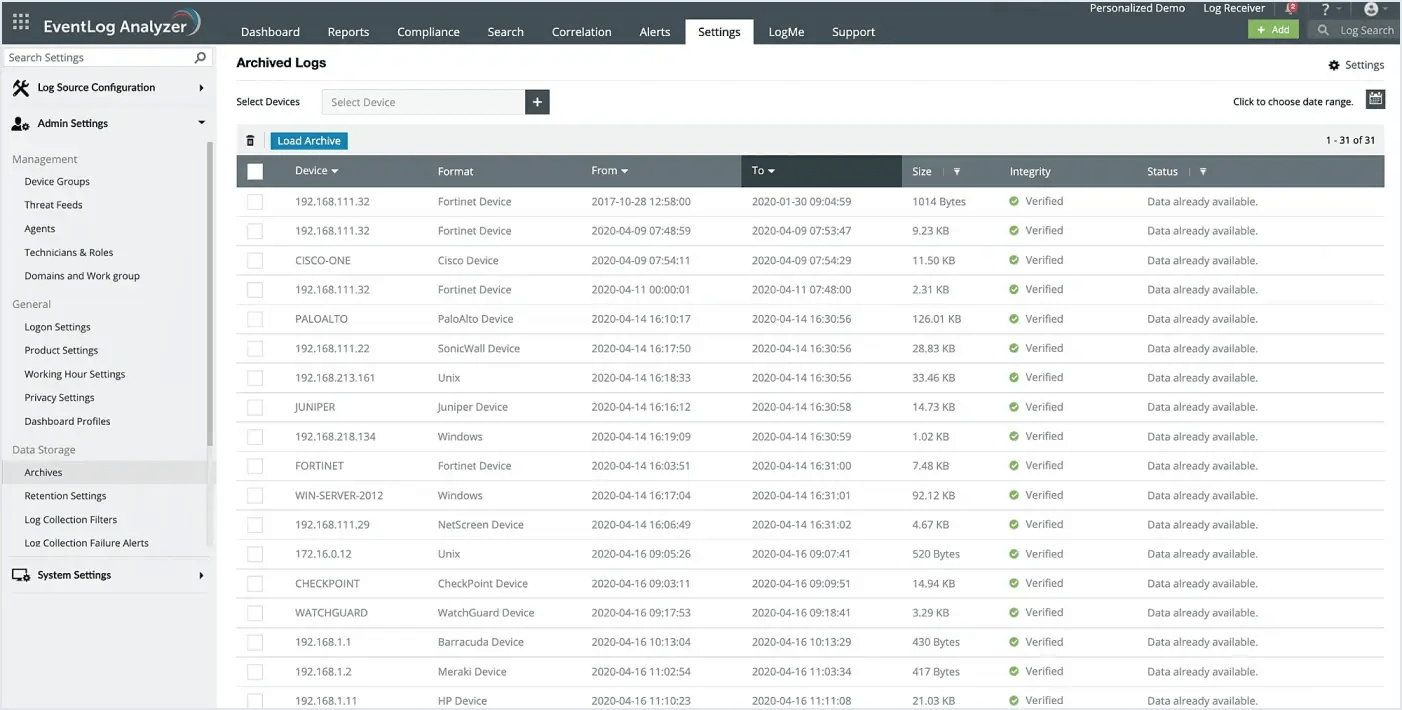Screen dimensions: 1402x710
Task: Open the Dashboard tab
Action: [x=270, y=32]
